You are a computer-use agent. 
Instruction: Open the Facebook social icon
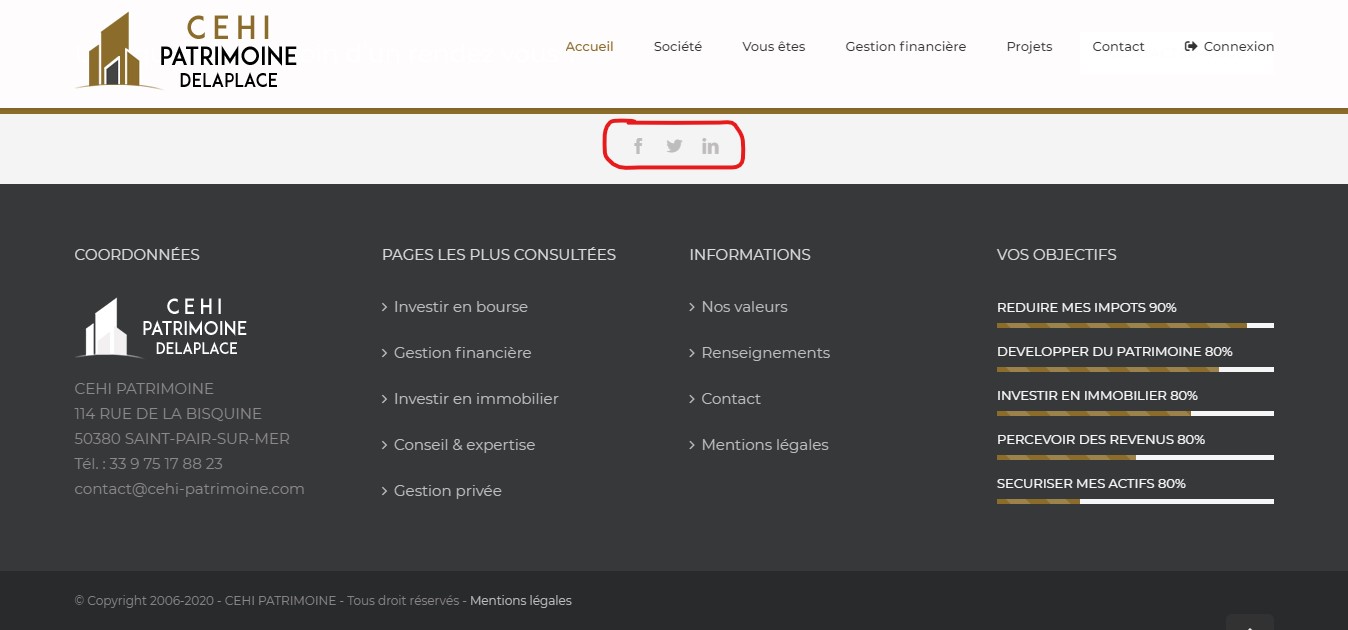[x=638, y=145]
